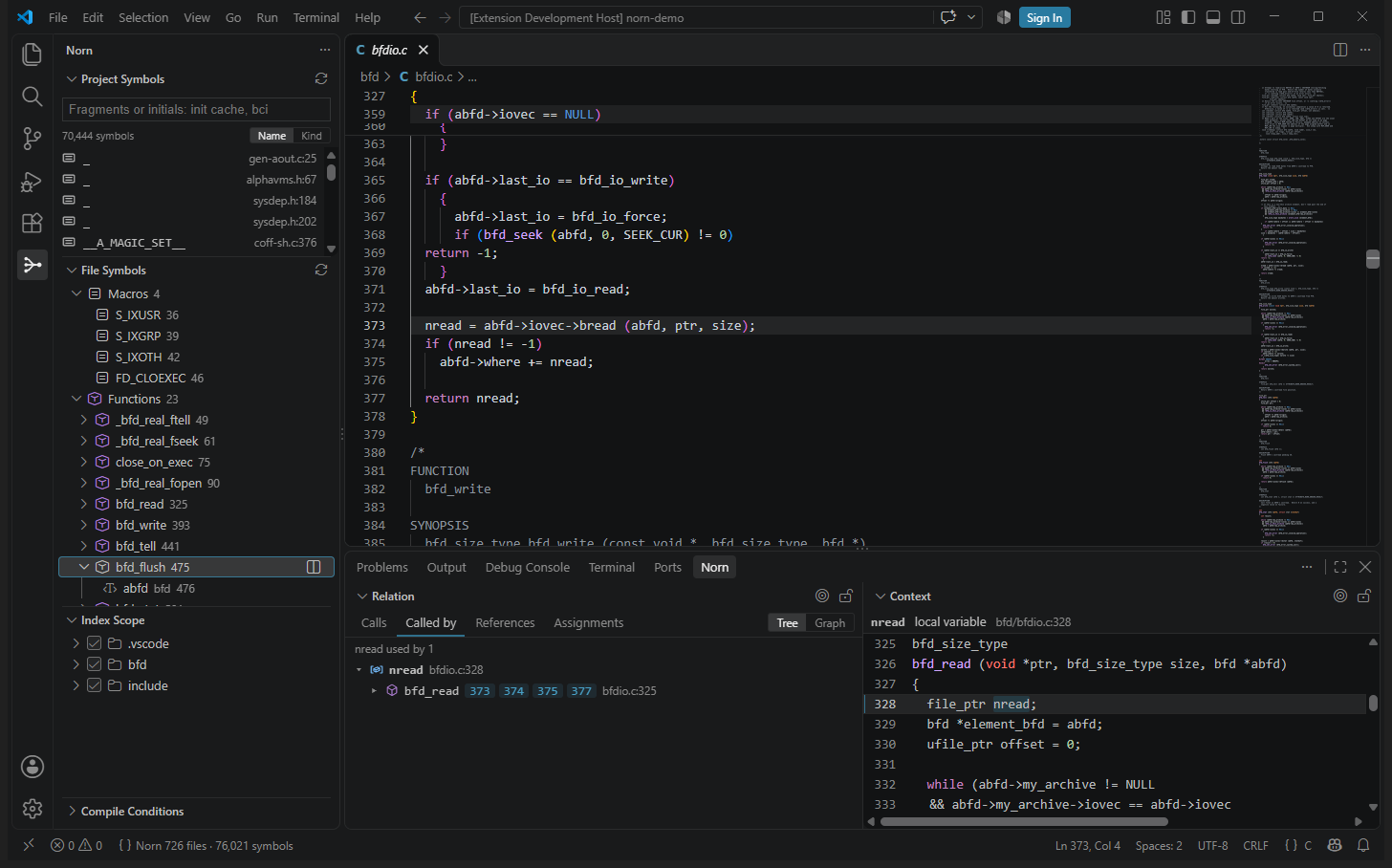Open the Explorer view in activity bar
Screen dimensions: 1392x868
tap(32, 54)
